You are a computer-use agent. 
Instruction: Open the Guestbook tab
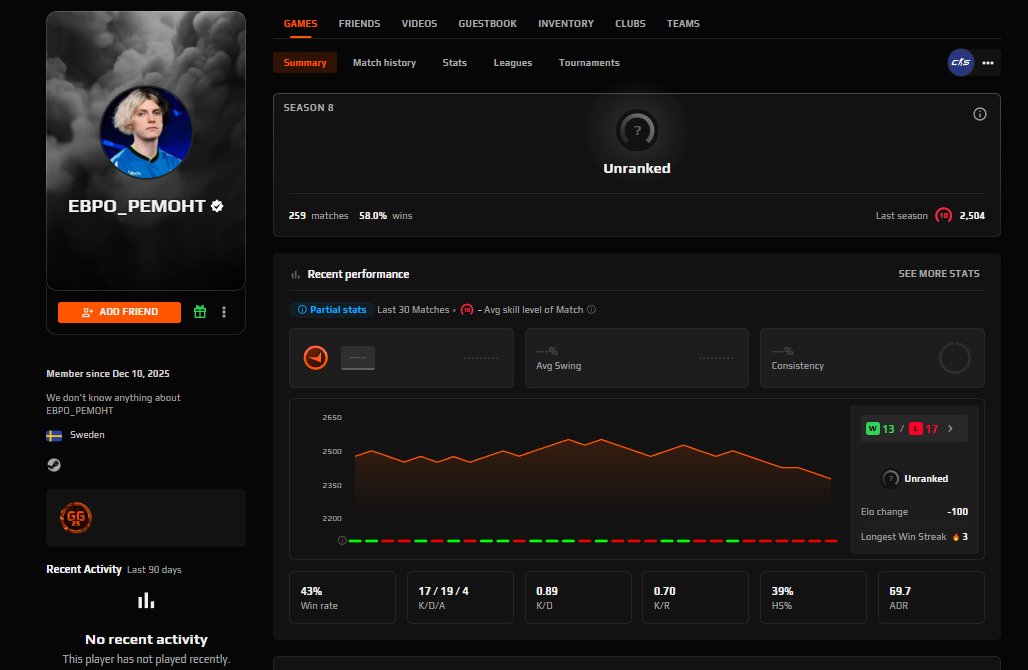pos(487,24)
